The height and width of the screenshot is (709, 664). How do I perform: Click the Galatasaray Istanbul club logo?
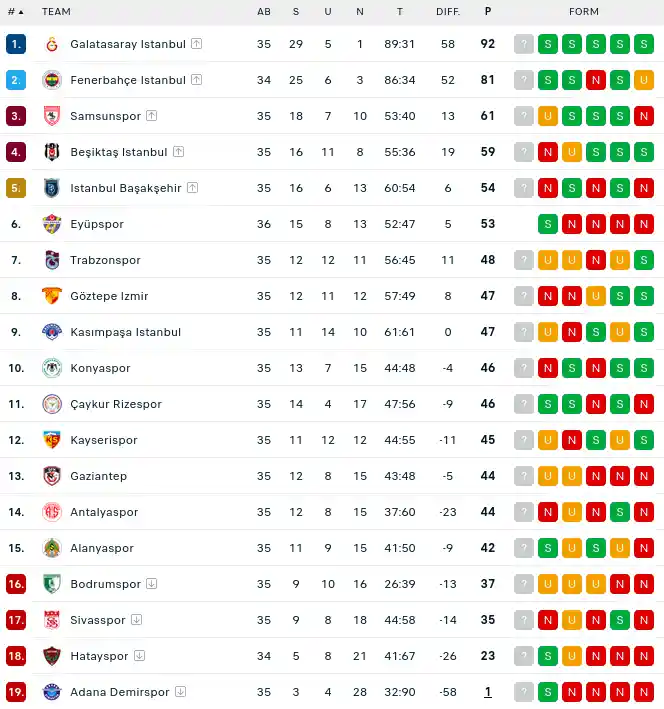52,44
